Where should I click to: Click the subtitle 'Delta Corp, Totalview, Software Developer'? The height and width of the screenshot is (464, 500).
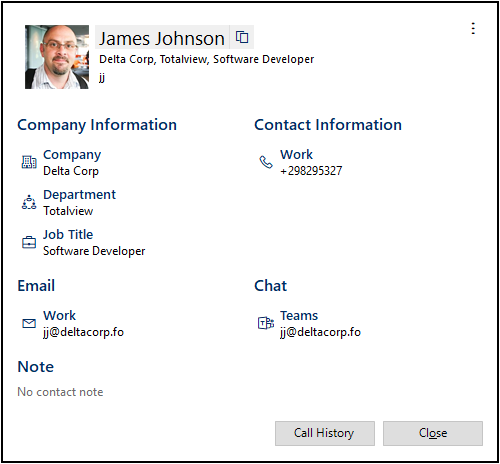coord(207,59)
